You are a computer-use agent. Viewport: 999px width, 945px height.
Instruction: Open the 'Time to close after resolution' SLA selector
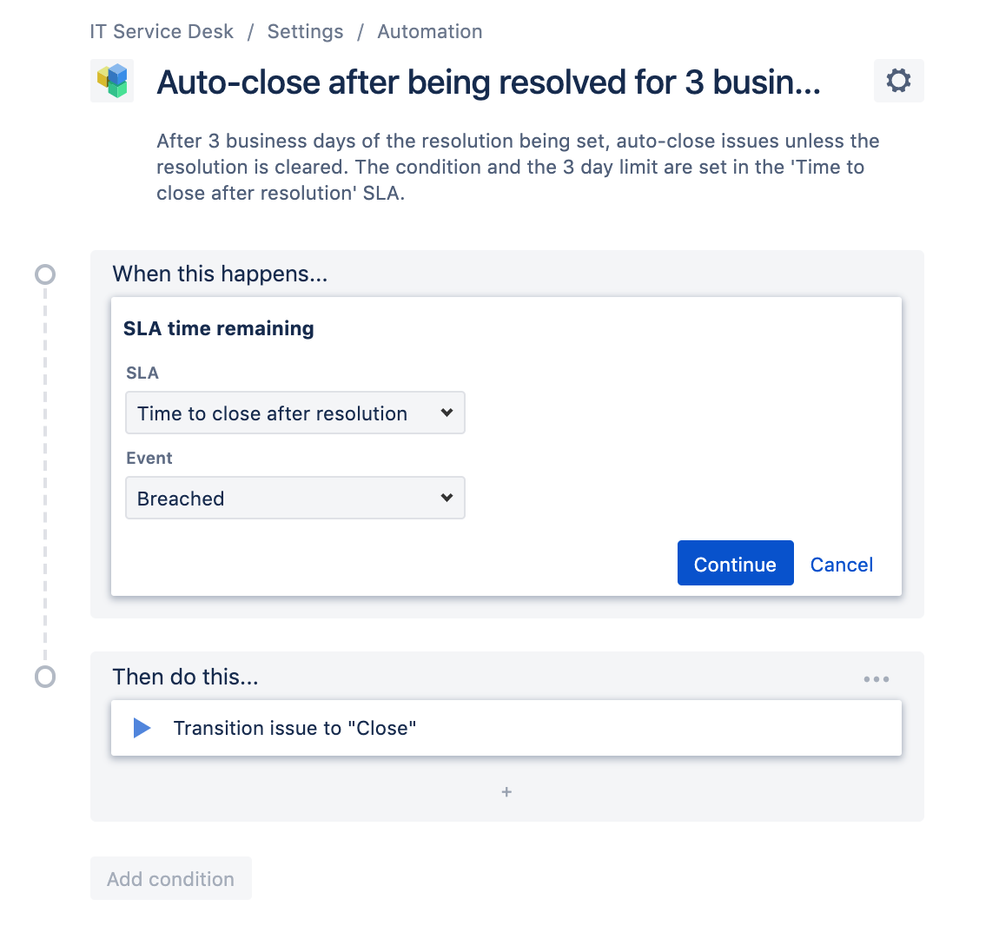tap(295, 412)
